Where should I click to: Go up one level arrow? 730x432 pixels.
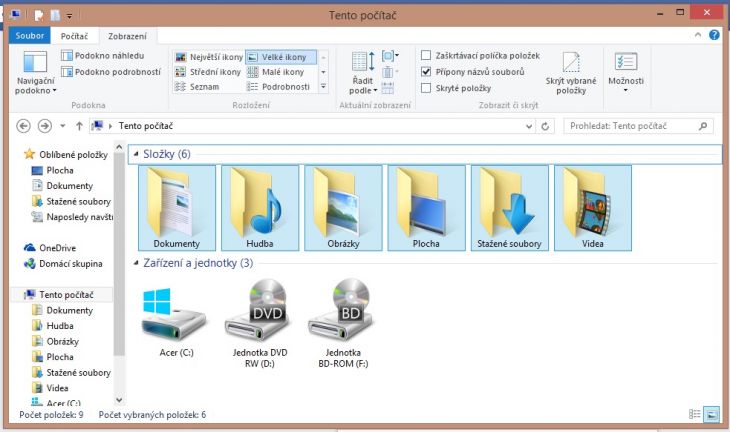click(x=79, y=126)
